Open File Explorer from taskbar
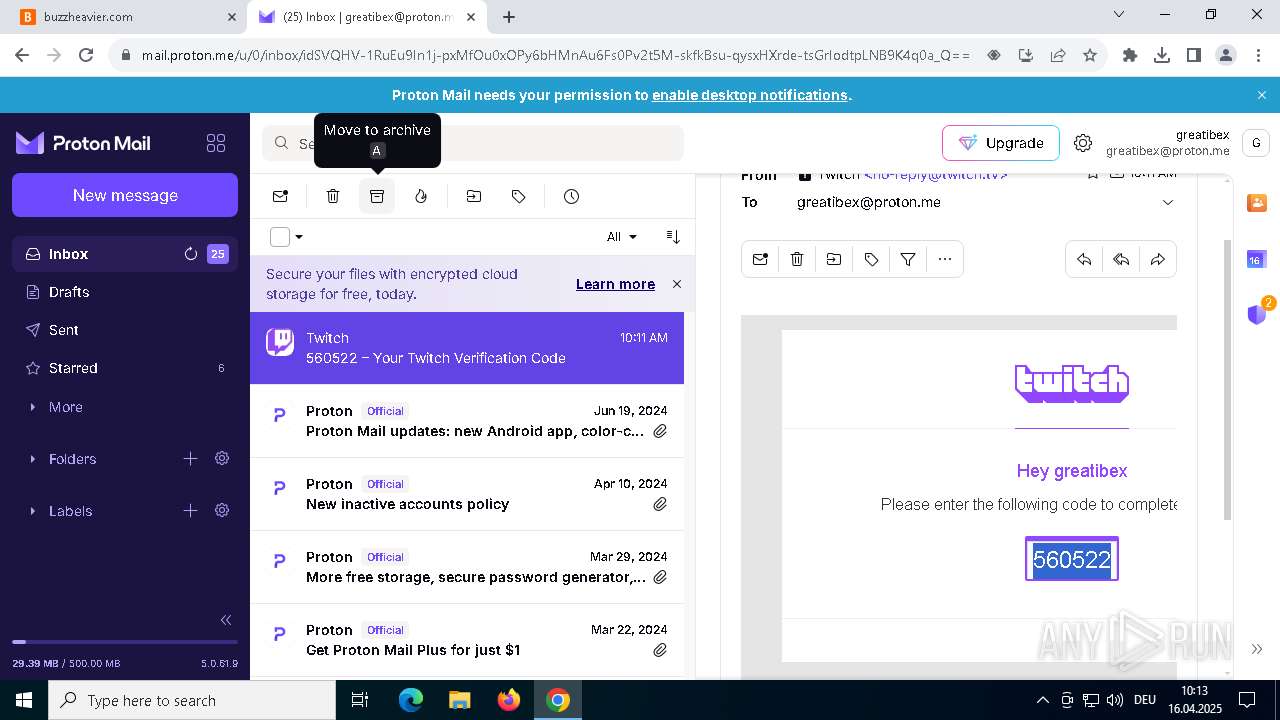 [x=460, y=700]
